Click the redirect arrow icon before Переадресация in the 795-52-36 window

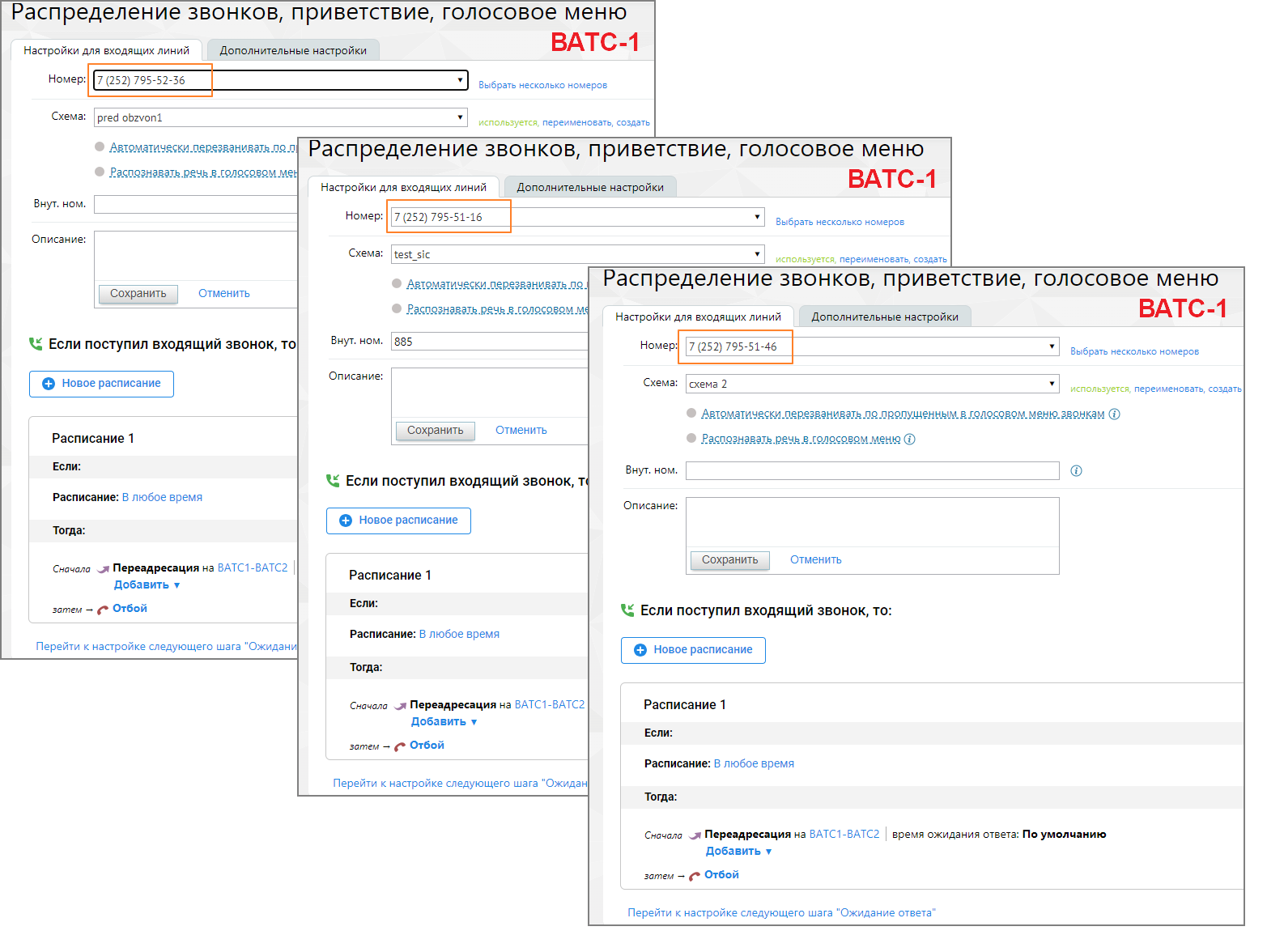pyautogui.click(x=103, y=568)
